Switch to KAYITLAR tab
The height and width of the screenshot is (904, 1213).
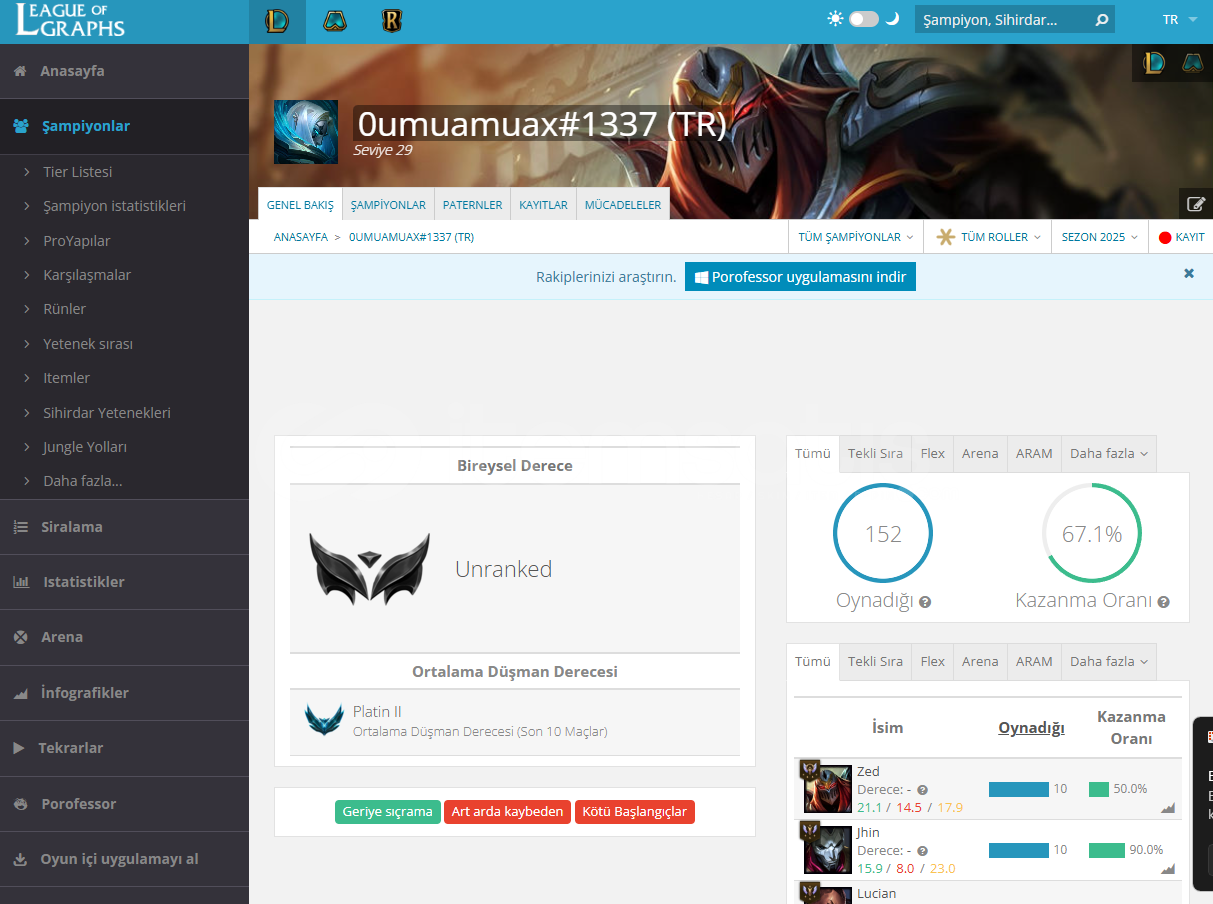543,205
